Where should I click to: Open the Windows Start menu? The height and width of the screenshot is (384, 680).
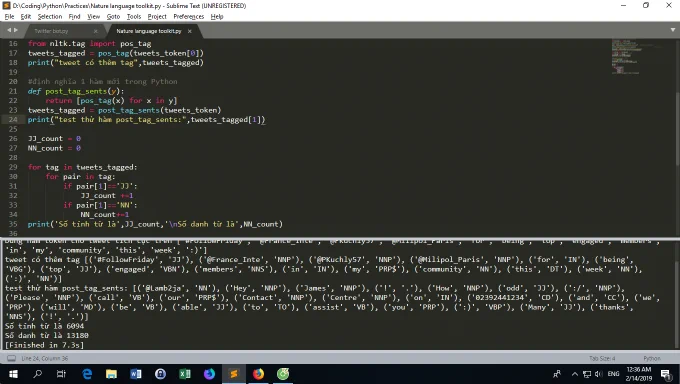coord(13,374)
